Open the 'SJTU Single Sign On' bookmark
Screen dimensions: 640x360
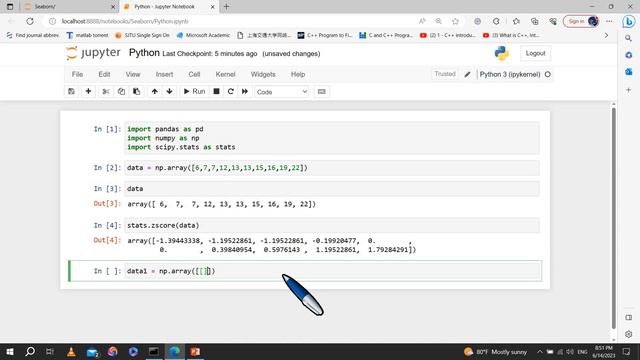tap(142, 36)
